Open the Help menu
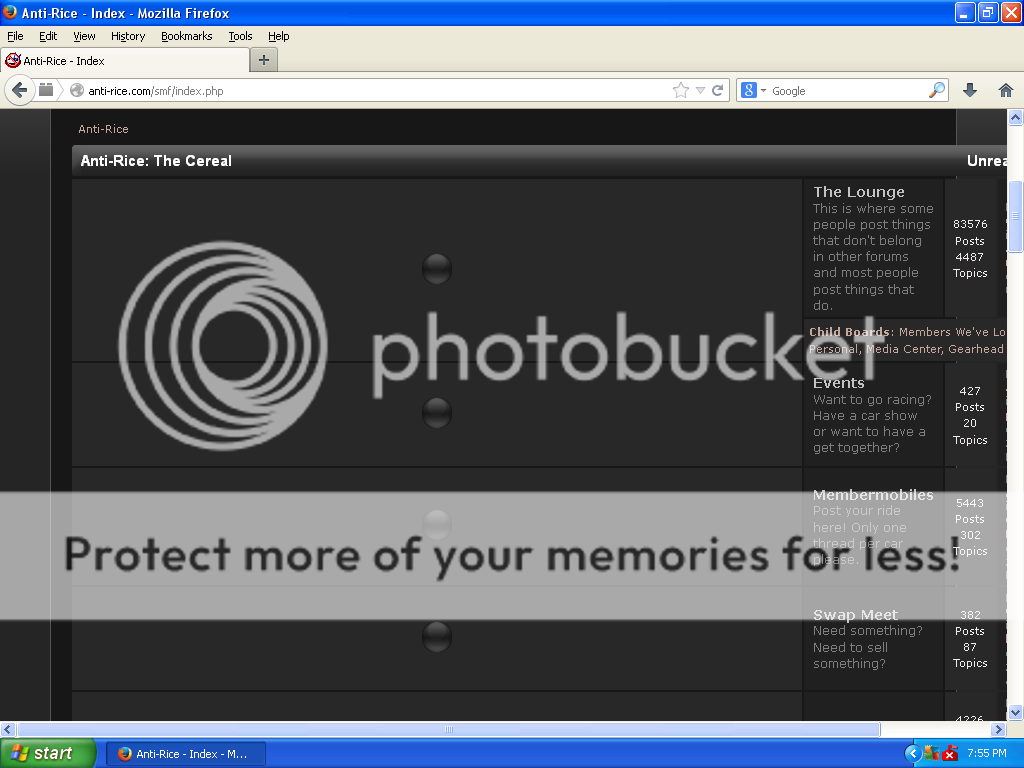Viewport: 1024px width, 768px height. pos(279,36)
